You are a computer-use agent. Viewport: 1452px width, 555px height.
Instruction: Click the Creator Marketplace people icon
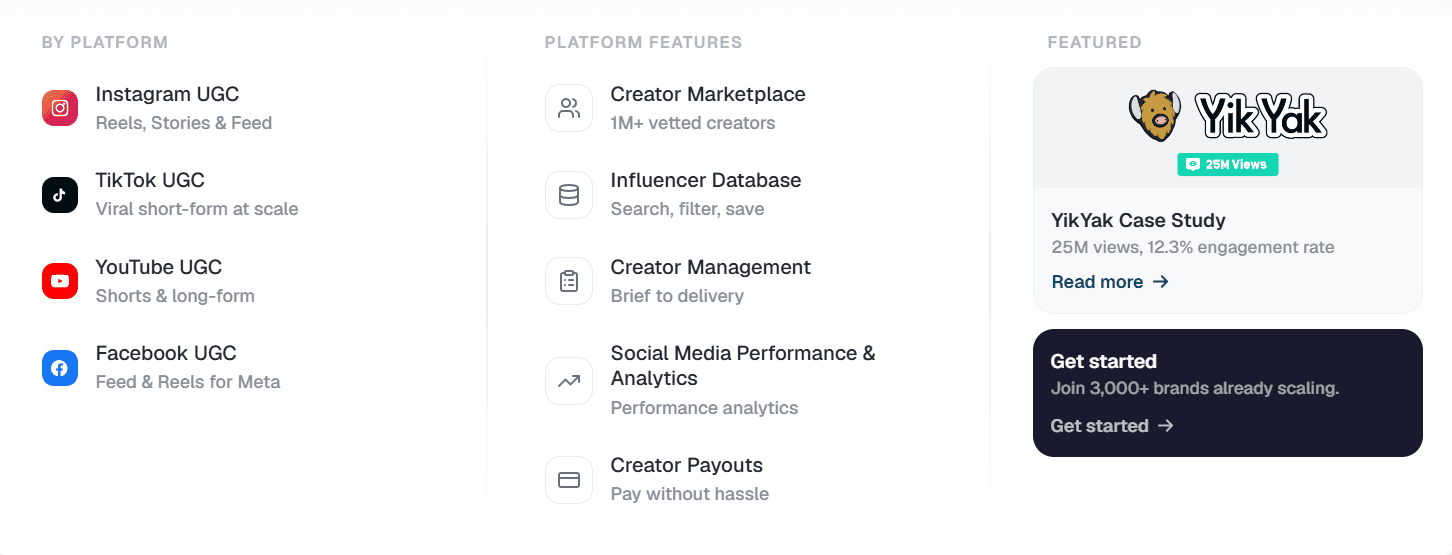click(569, 108)
